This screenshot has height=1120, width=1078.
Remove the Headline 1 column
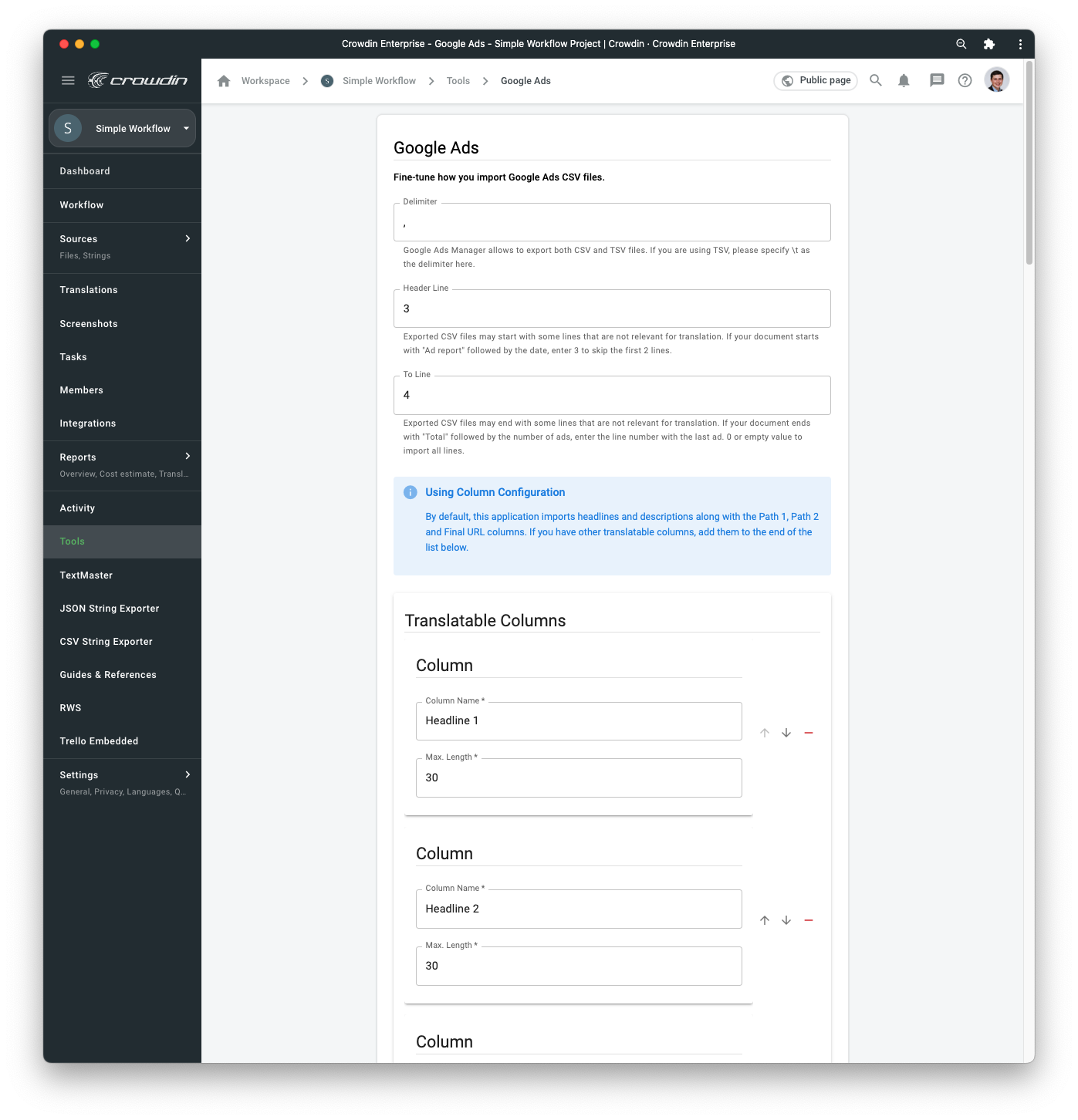809,733
